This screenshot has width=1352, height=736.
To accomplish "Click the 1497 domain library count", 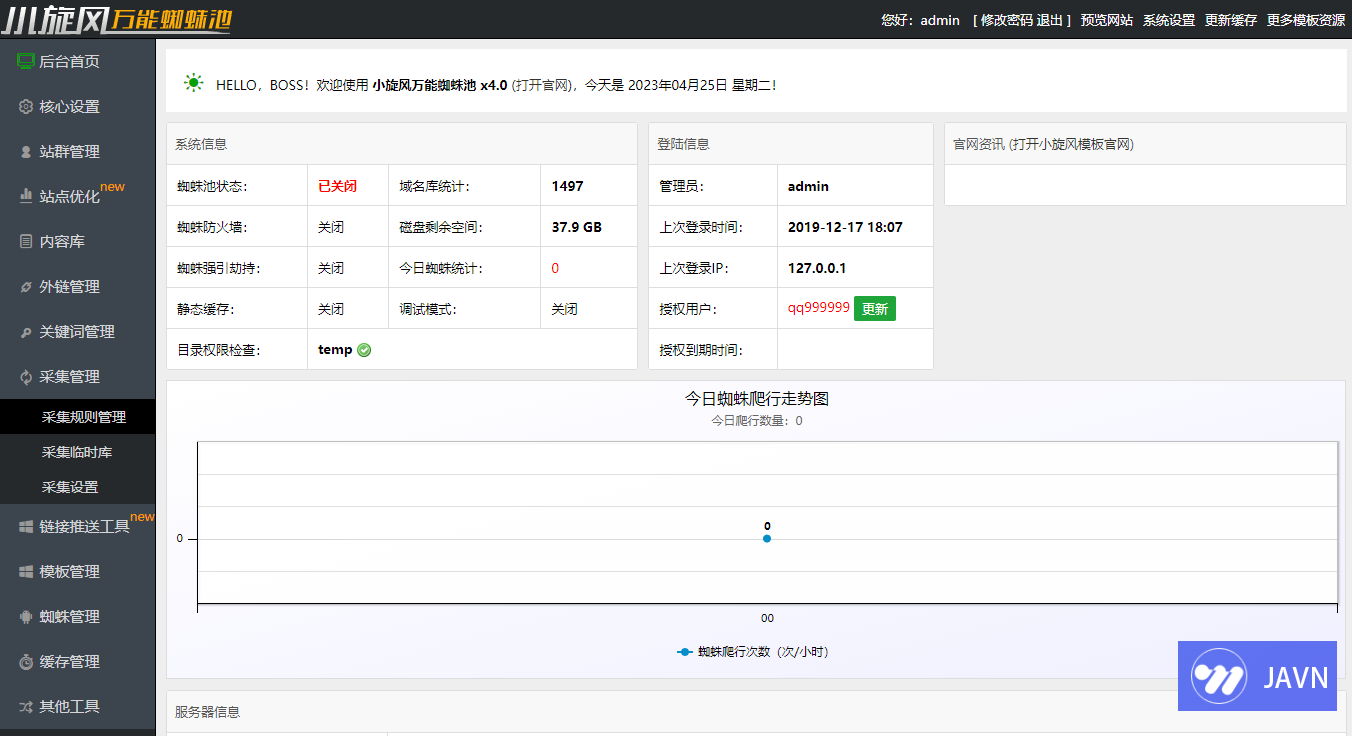I will click(568, 186).
